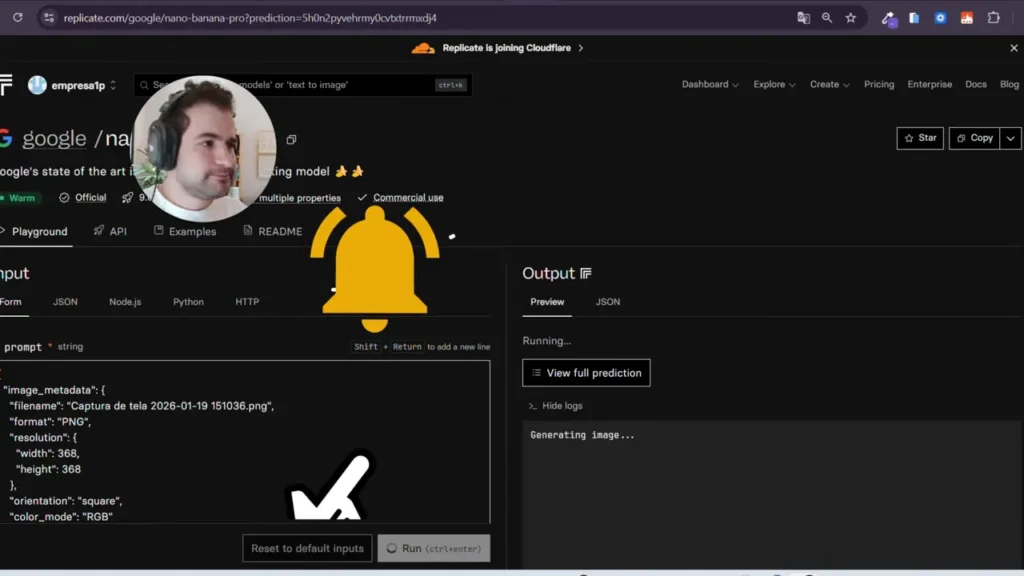1024x576 pixels.
Task: Open the browser zoom icon in address bar
Action: (827, 17)
